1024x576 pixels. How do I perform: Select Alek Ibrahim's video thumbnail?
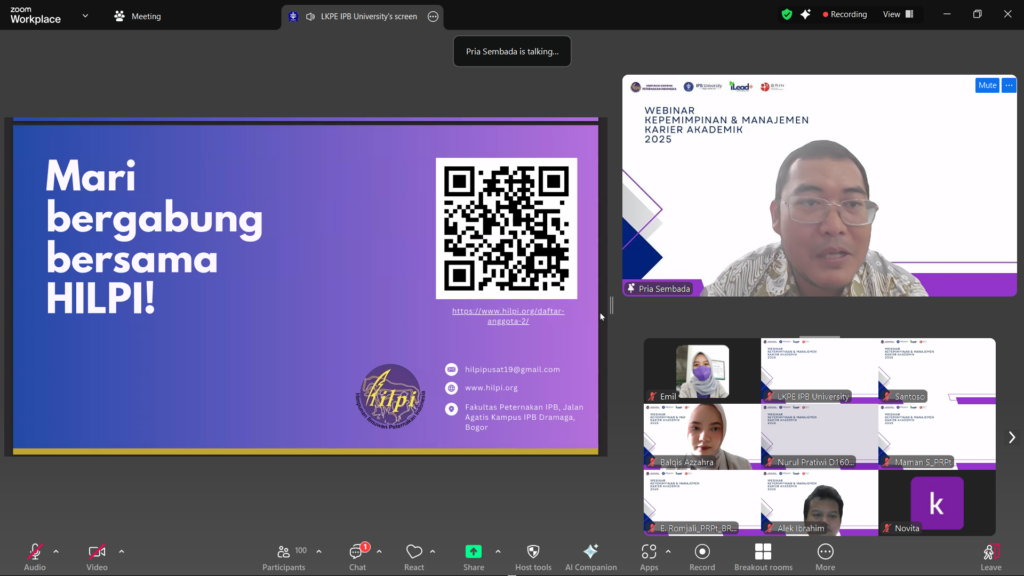(819, 502)
